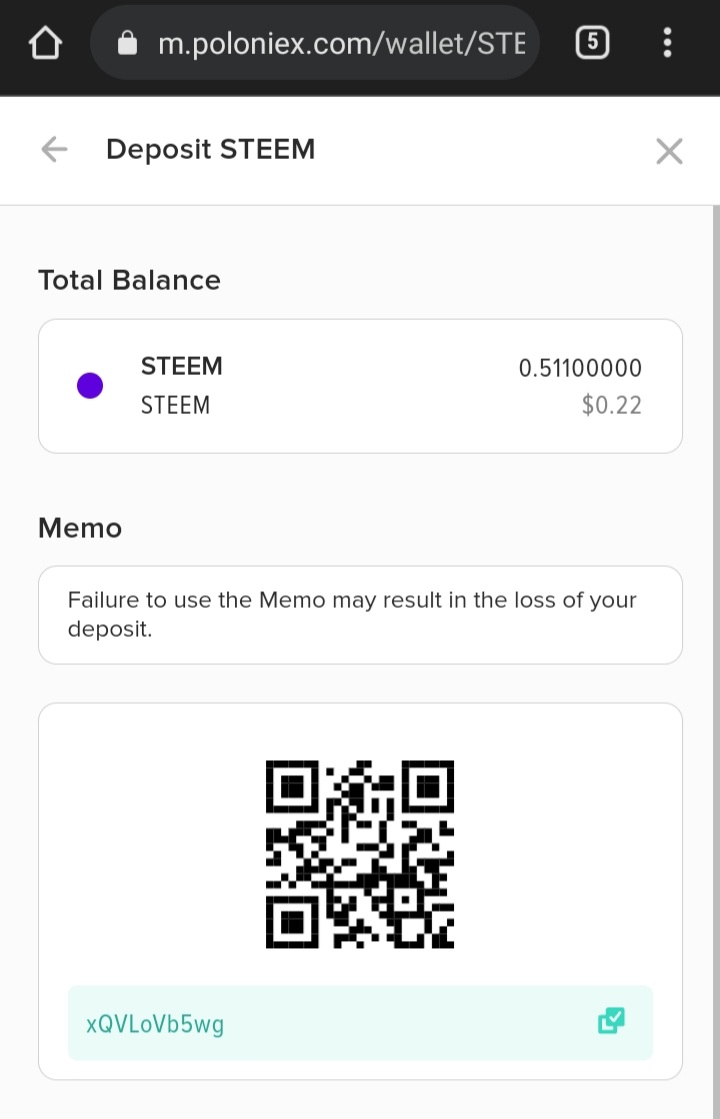The width and height of the screenshot is (720, 1119).
Task: Click the Total Balance heading
Action: coord(129,280)
